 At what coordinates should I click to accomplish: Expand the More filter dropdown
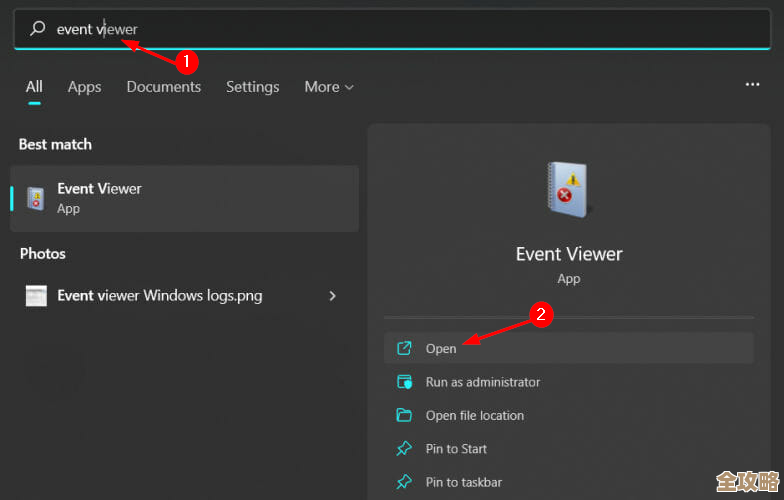(x=329, y=87)
